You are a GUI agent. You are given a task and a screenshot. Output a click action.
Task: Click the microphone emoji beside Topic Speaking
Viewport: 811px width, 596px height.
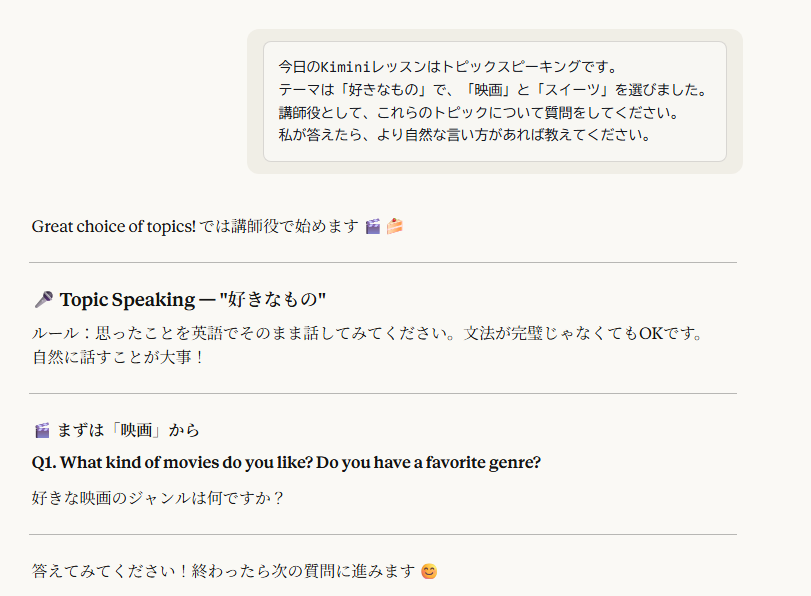point(43,299)
